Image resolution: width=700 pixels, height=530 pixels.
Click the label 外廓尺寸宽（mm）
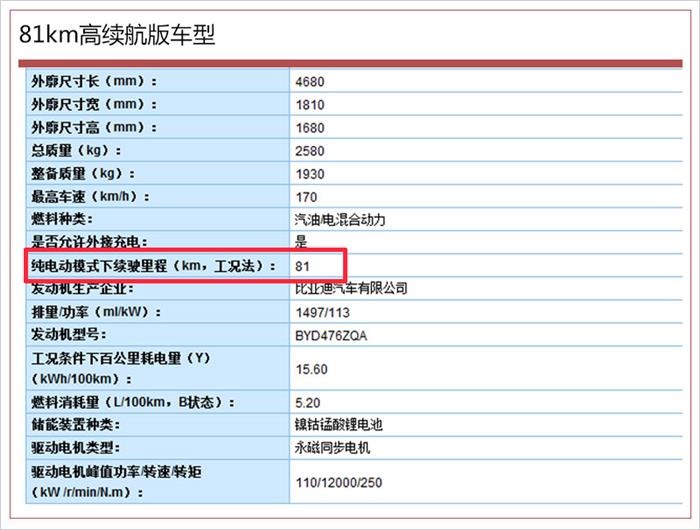pos(94,104)
